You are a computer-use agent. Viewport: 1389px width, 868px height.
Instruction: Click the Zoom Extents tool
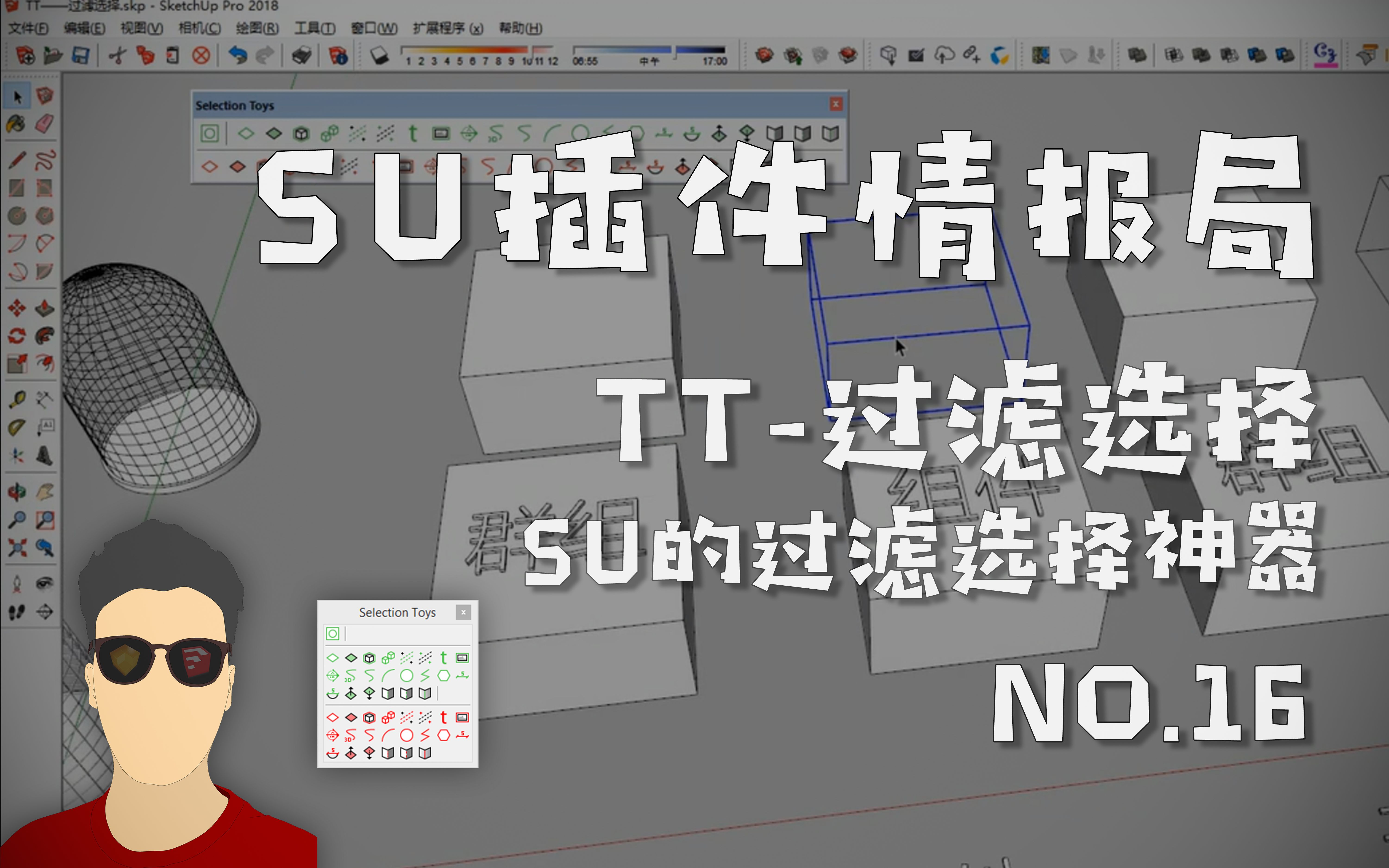(17, 548)
